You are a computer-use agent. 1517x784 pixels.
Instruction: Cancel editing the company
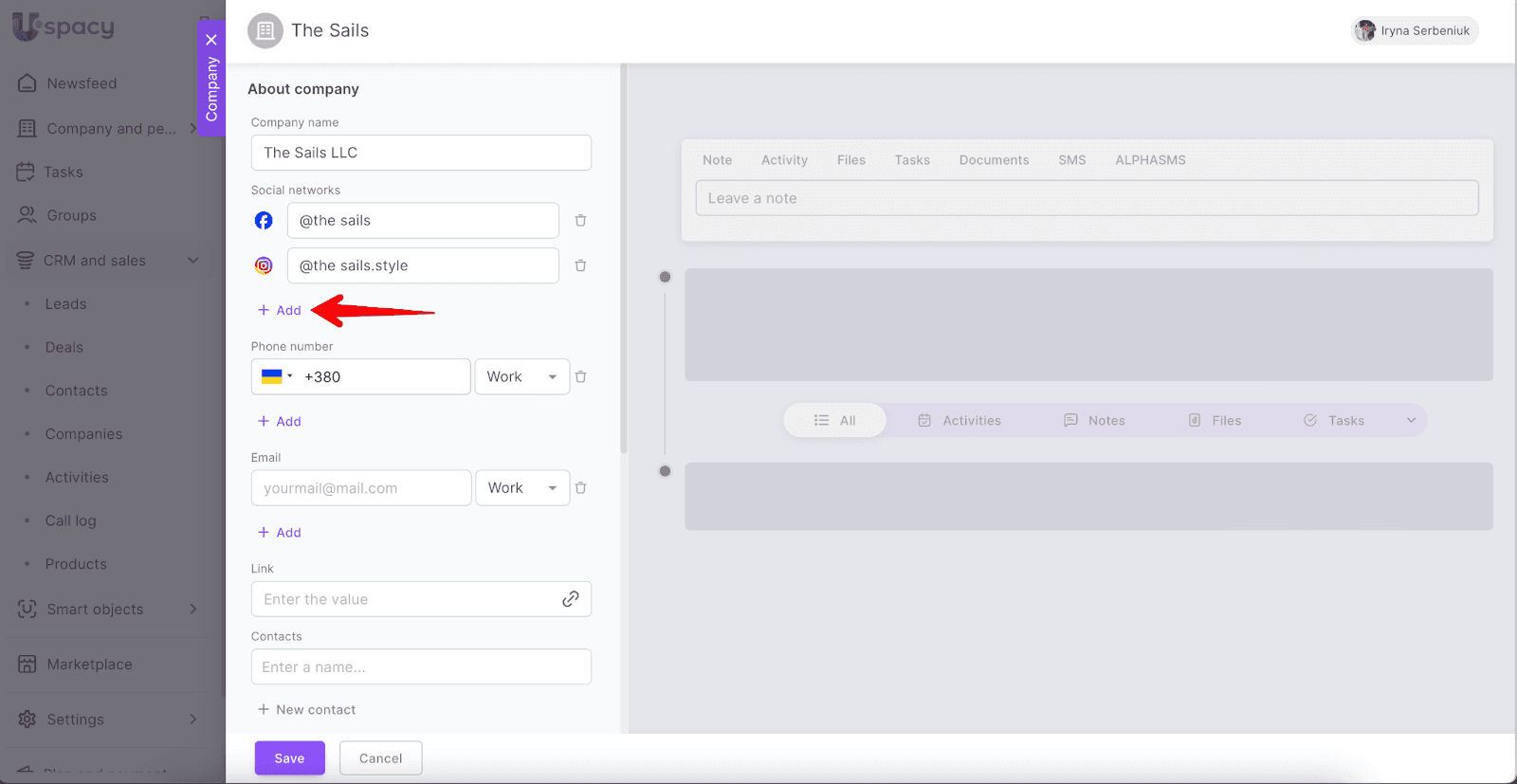(x=380, y=758)
